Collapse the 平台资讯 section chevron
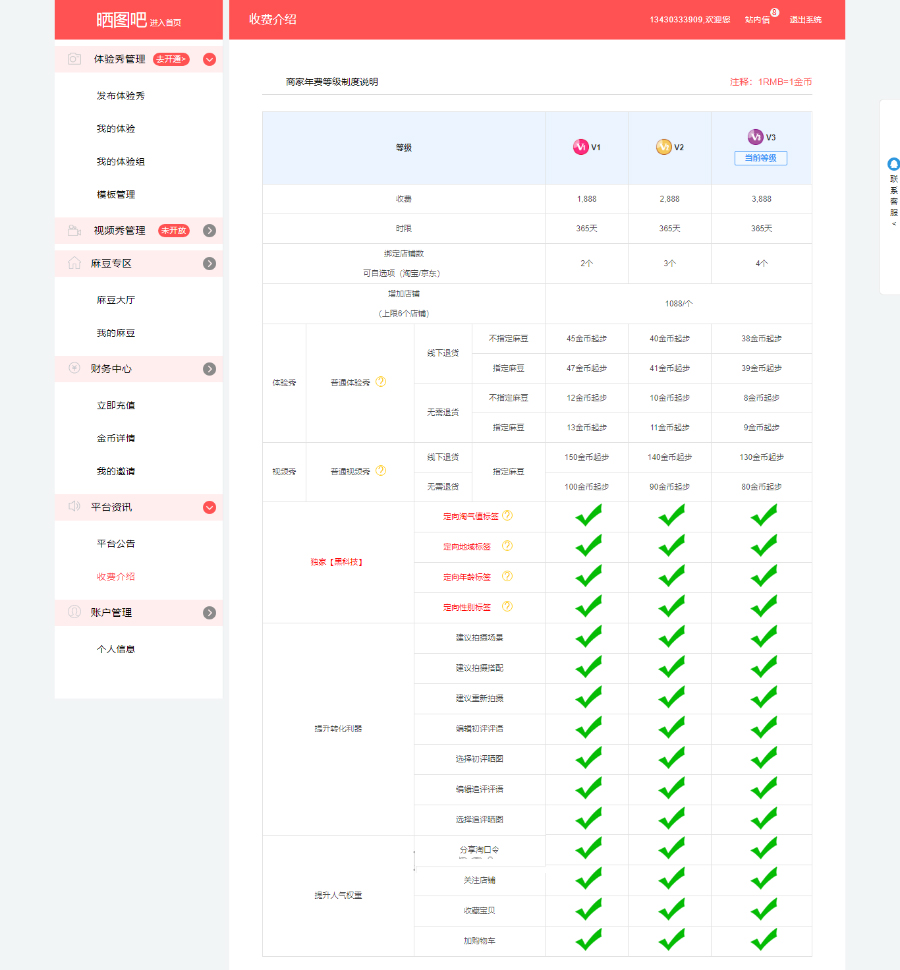 pos(210,507)
